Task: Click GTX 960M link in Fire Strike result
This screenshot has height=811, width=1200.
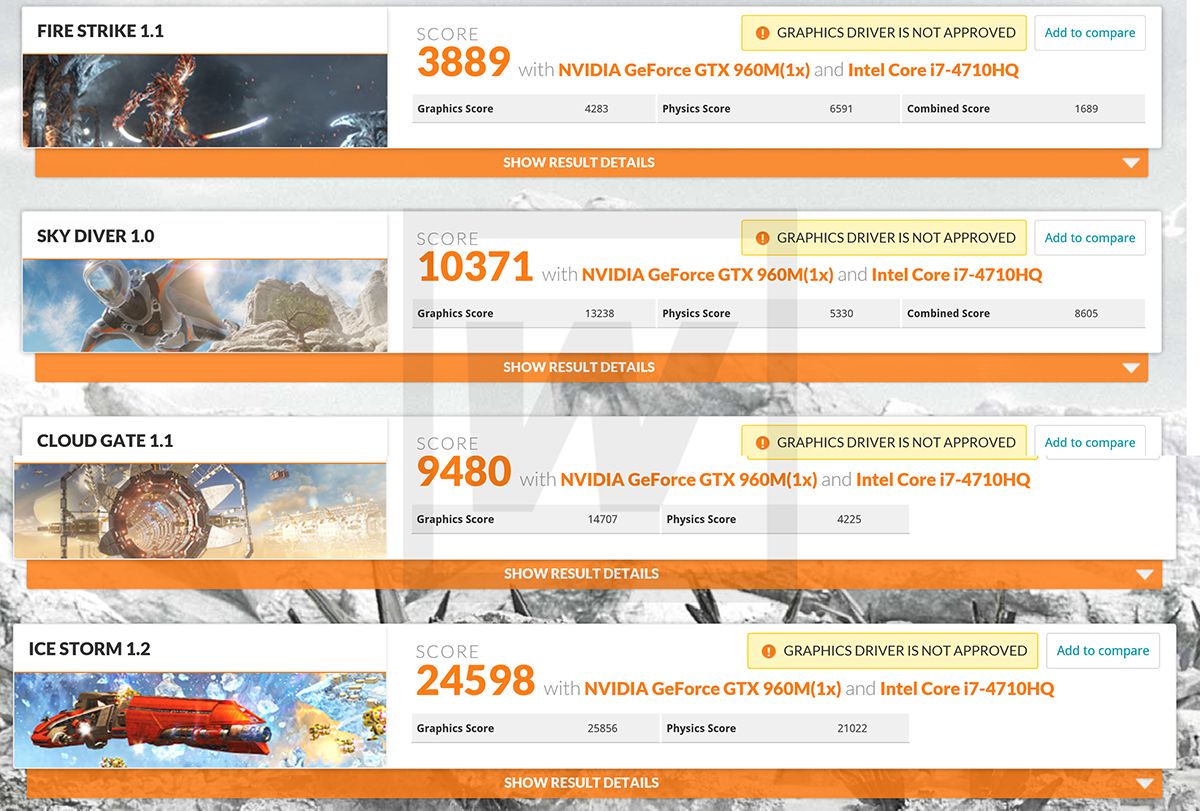Action: 683,70
